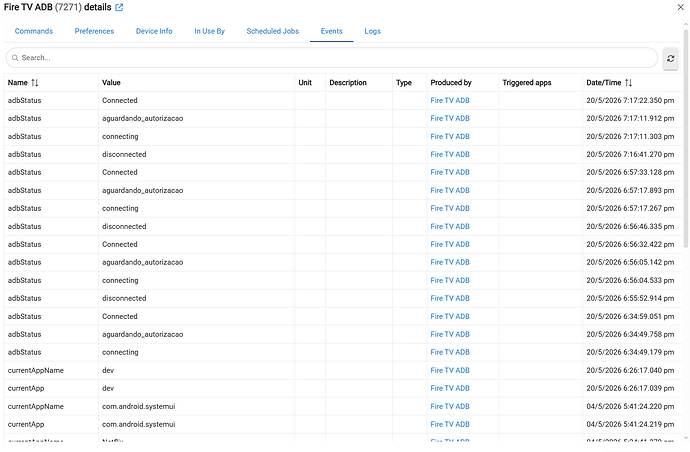Select the disconnected value at 7:16:41.270 pm
This screenshot has width=690, height=452.
point(124,154)
